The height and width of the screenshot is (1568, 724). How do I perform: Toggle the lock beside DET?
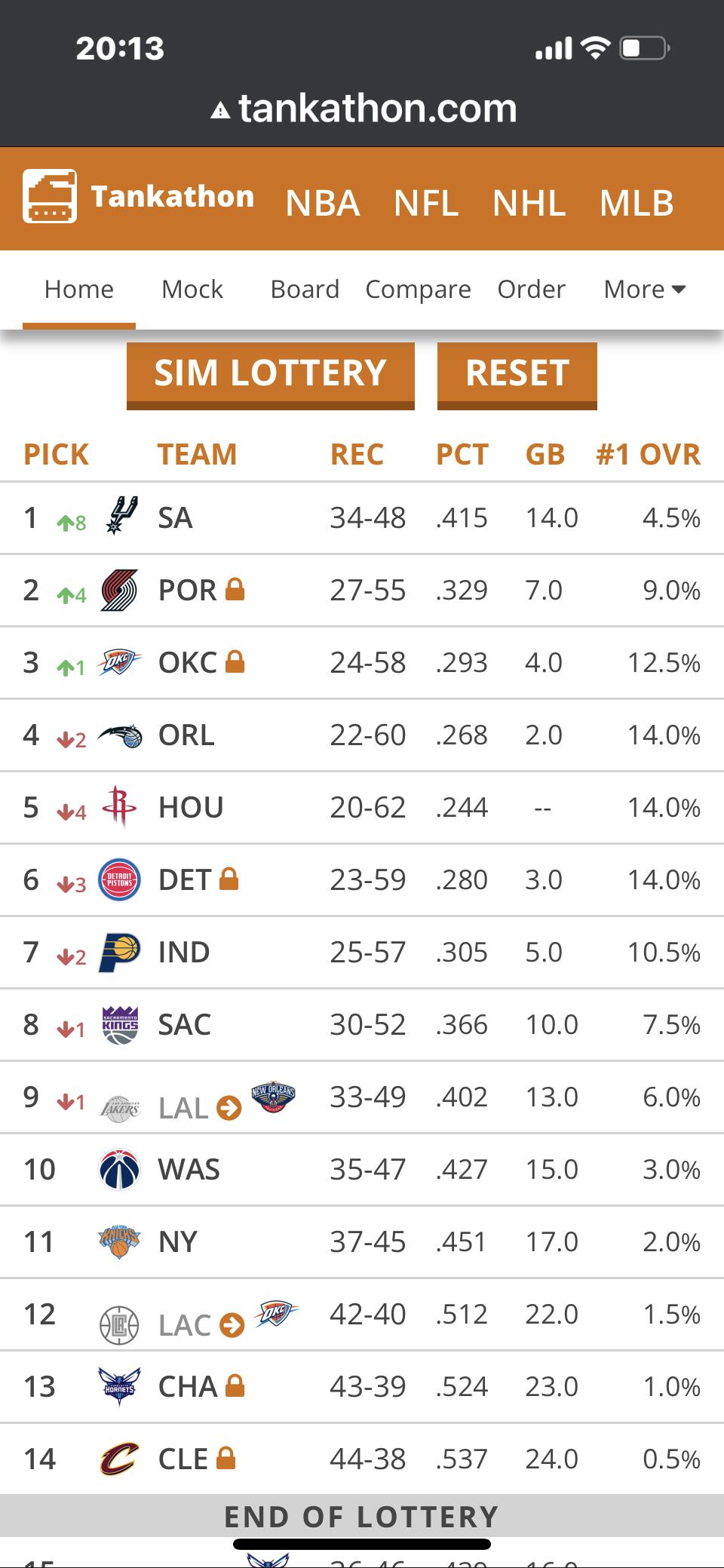pyautogui.click(x=229, y=879)
